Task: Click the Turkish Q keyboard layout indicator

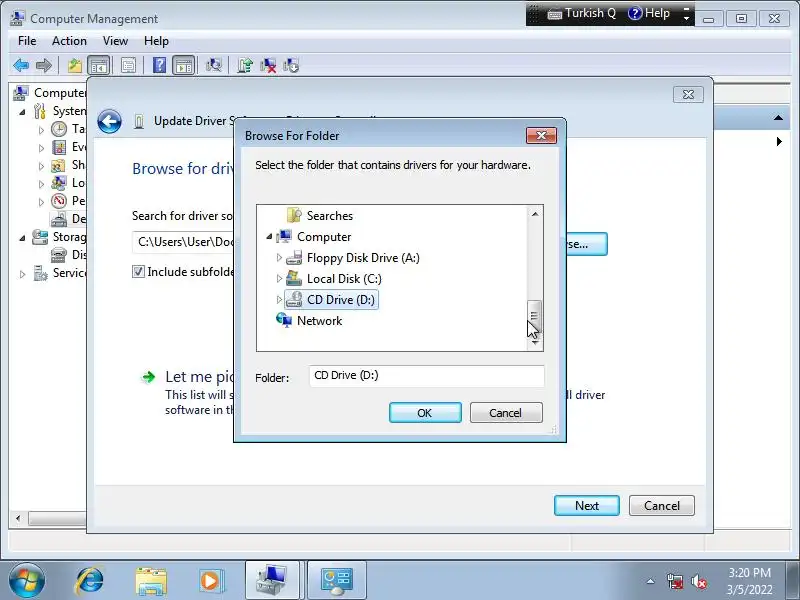Action: 582,13
